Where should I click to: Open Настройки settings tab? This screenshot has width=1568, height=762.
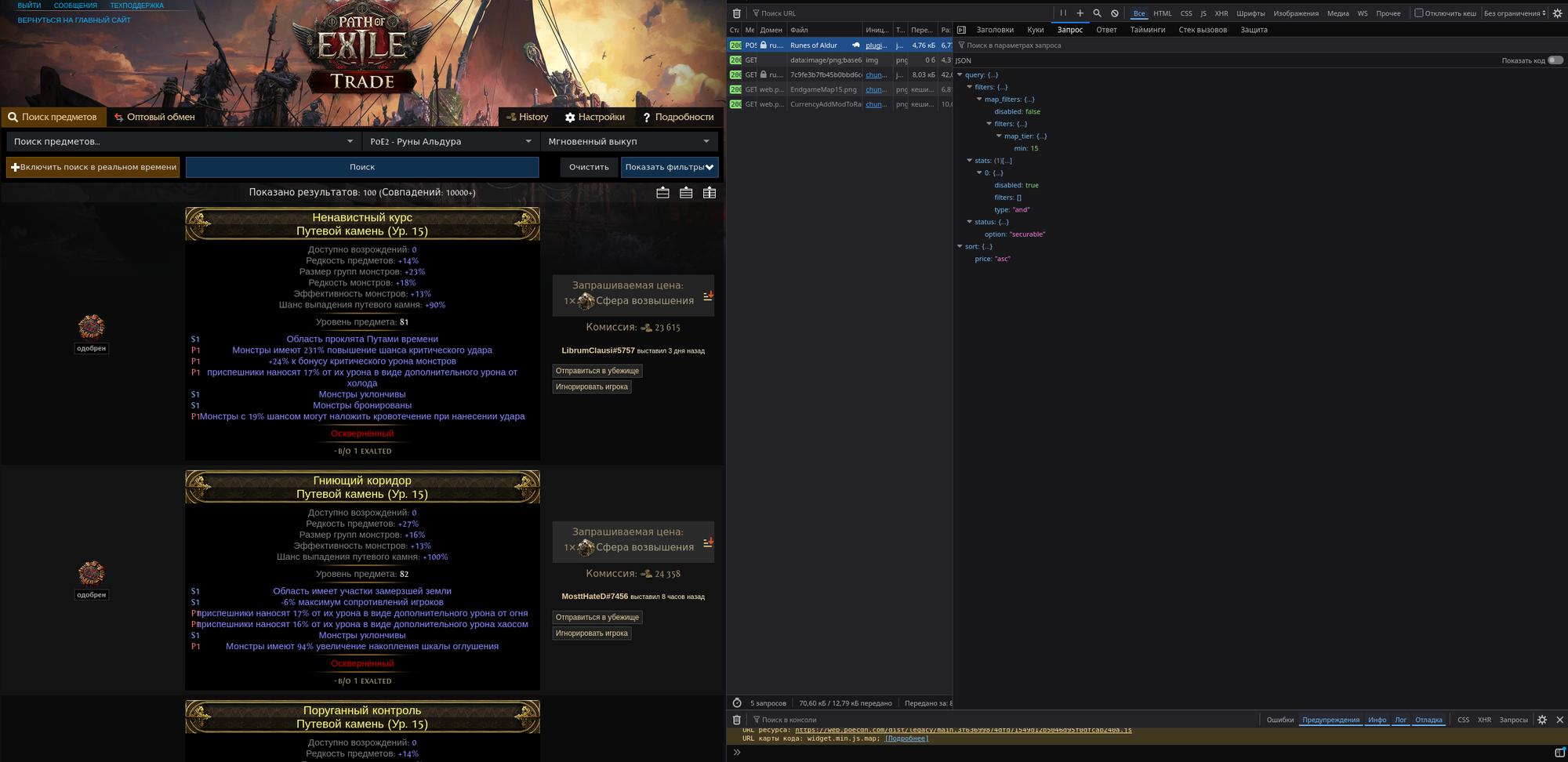click(595, 117)
